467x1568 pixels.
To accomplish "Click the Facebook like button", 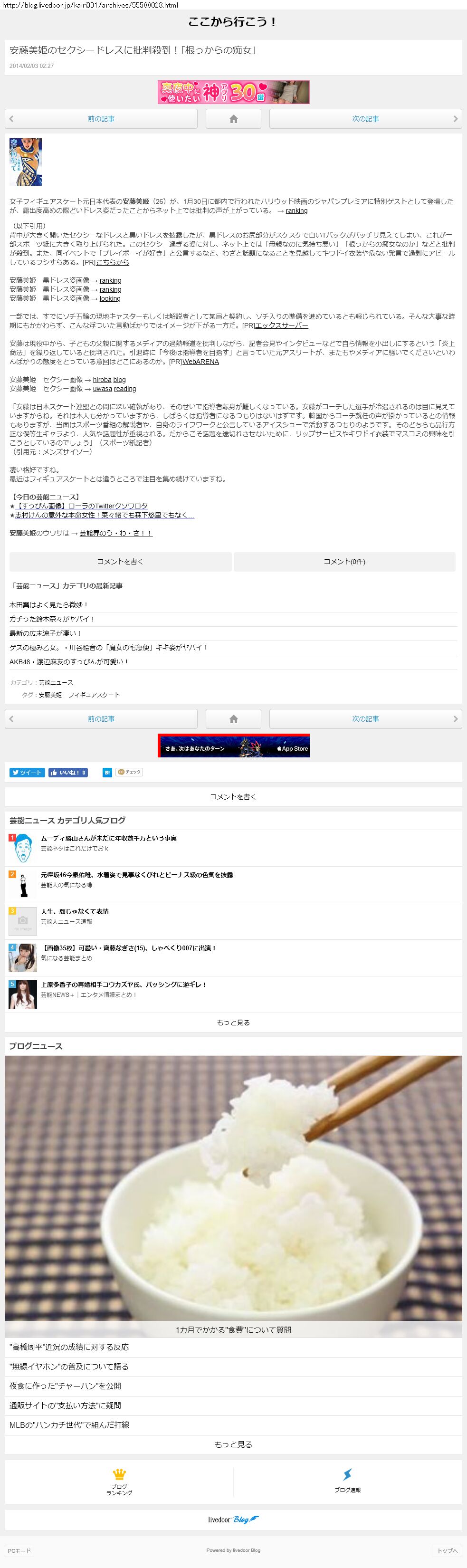I will [x=68, y=773].
